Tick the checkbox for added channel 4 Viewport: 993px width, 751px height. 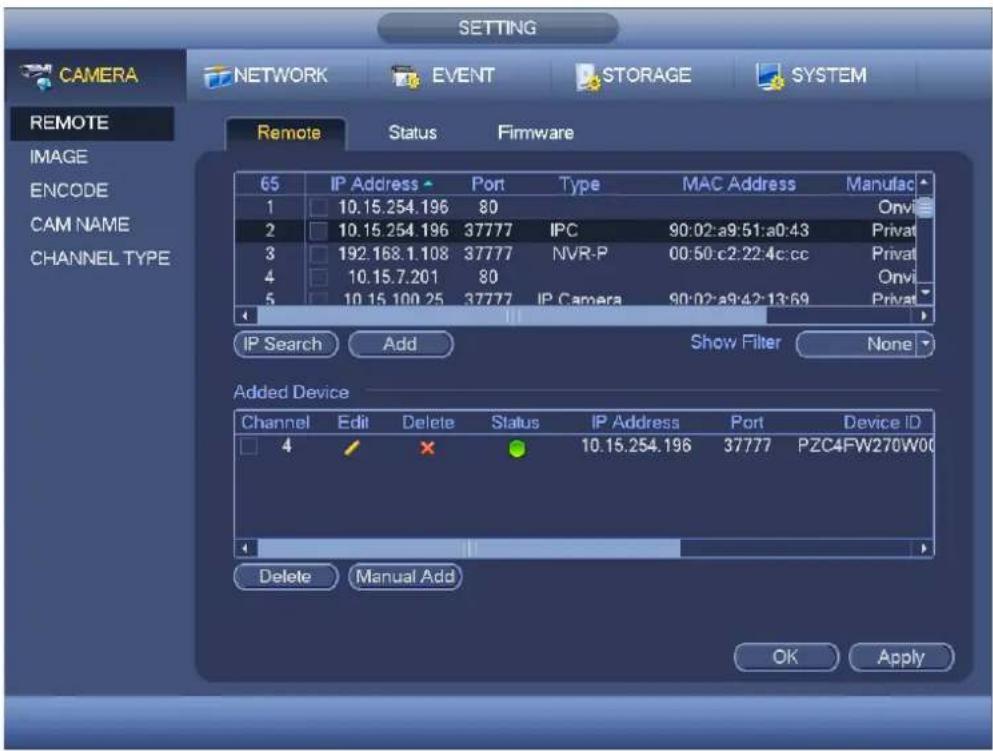point(248,446)
